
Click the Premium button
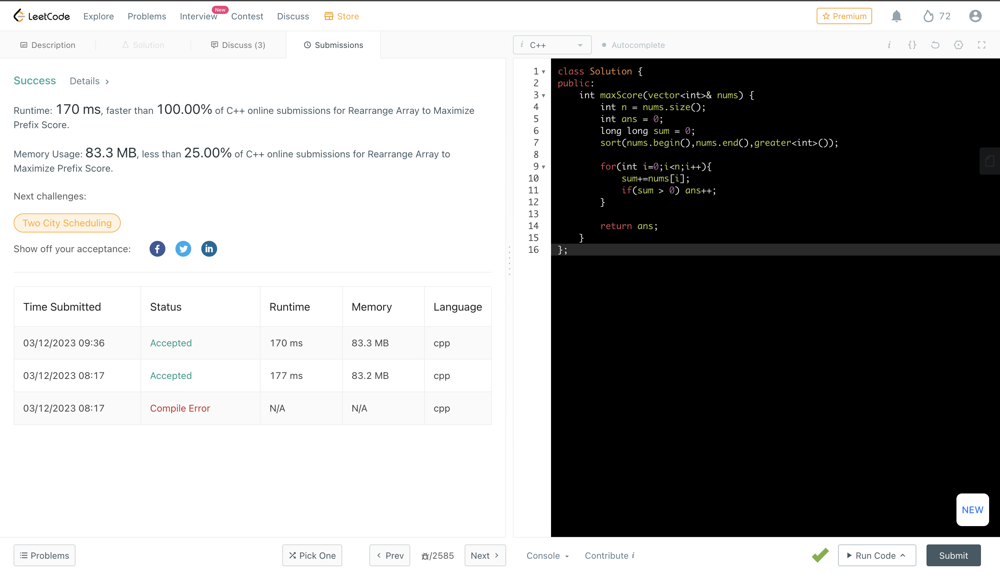pos(844,16)
